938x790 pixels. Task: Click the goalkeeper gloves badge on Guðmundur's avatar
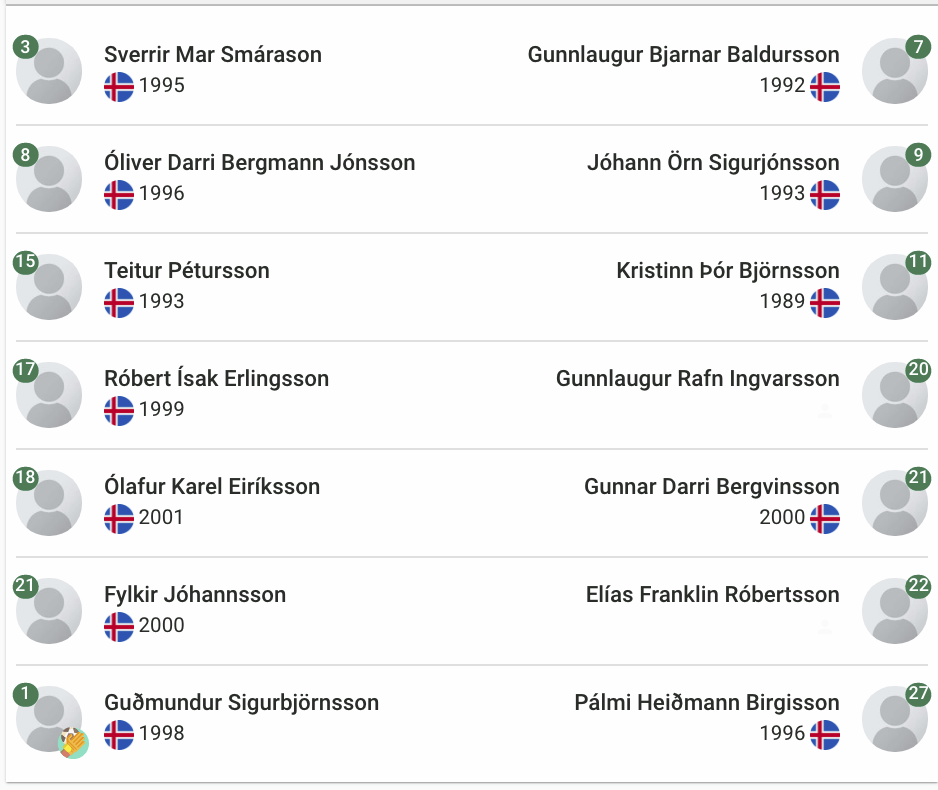coord(74,743)
